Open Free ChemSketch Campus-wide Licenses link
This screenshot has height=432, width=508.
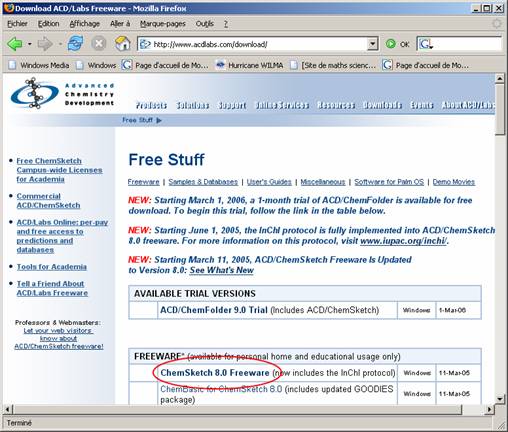click(59, 170)
